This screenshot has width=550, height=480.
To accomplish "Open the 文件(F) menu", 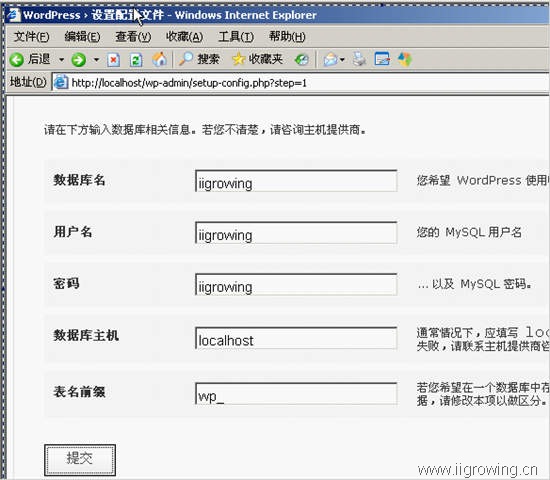I will pyautogui.click(x=32, y=36).
